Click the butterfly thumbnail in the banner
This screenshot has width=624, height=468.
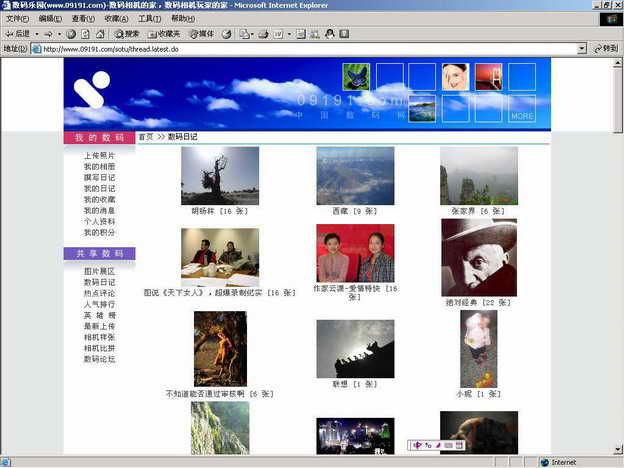tap(356, 77)
